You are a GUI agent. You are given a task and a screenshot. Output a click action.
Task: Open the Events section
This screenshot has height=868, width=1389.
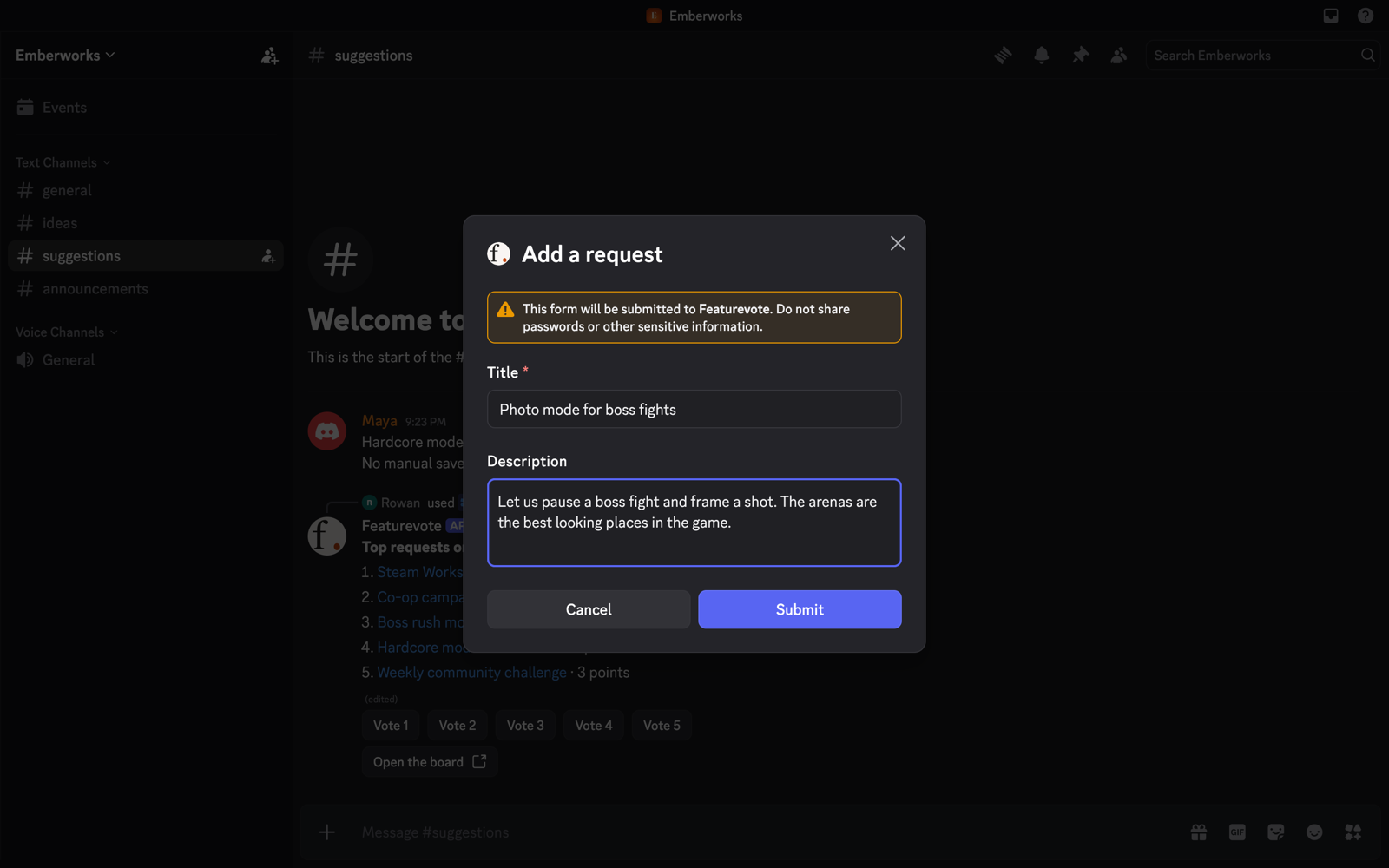pos(146,108)
